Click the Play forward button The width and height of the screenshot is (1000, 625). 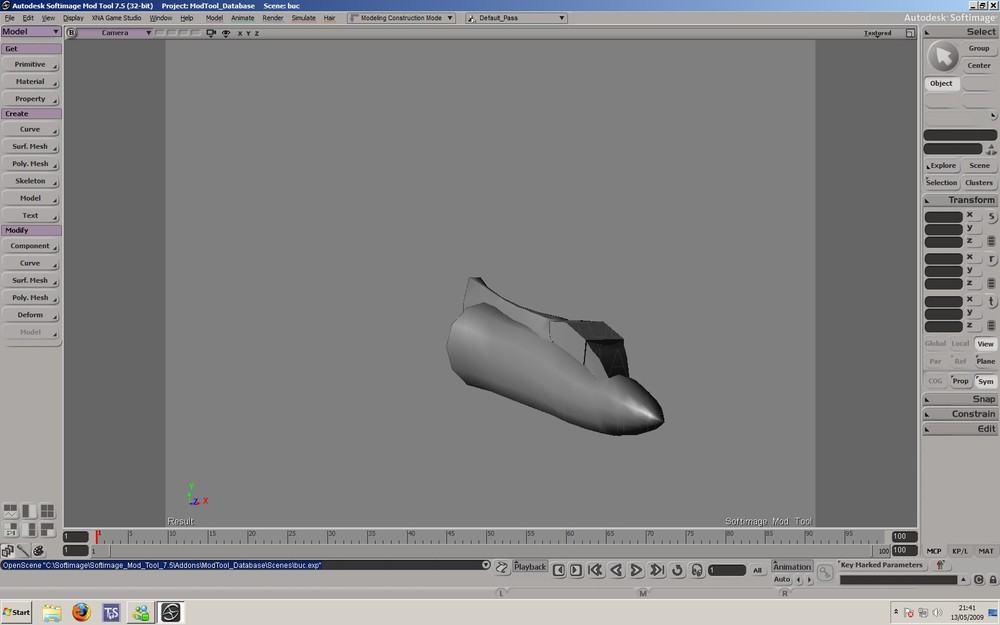pos(637,570)
